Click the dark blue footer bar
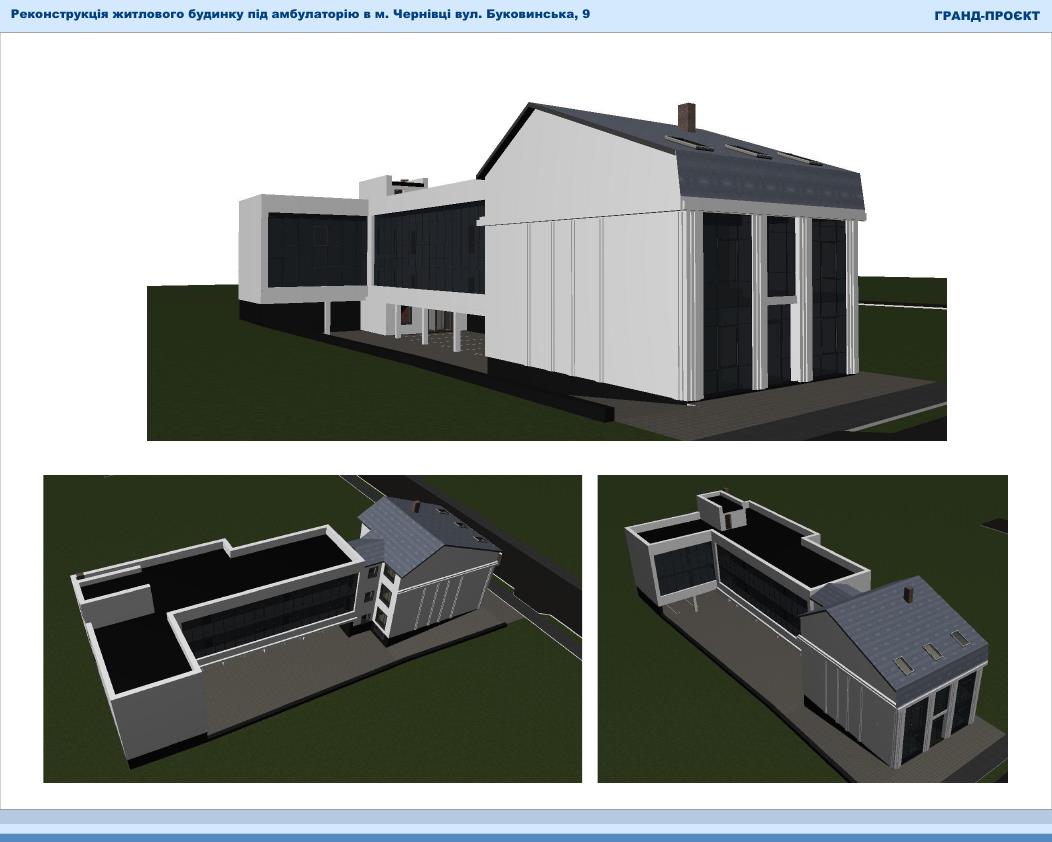Viewport: 1052px width, 842px height. (526, 837)
